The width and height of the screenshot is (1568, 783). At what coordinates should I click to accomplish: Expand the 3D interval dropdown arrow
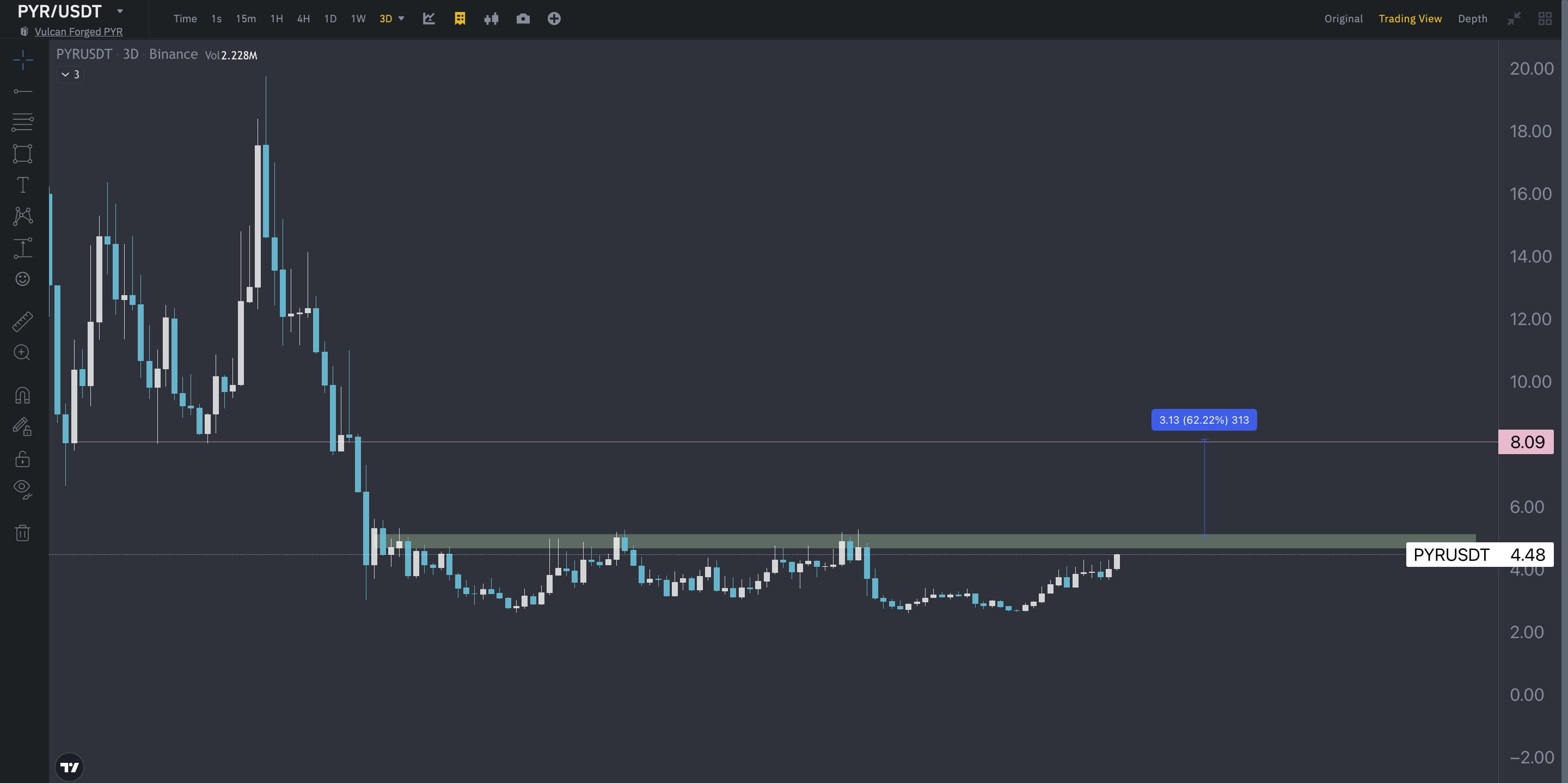tap(401, 19)
